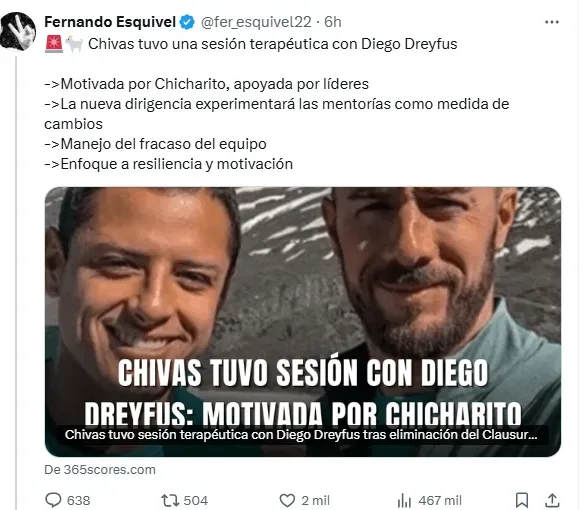Click the reply speech bubble icon
This screenshot has width=583, height=510.
coord(53,500)
